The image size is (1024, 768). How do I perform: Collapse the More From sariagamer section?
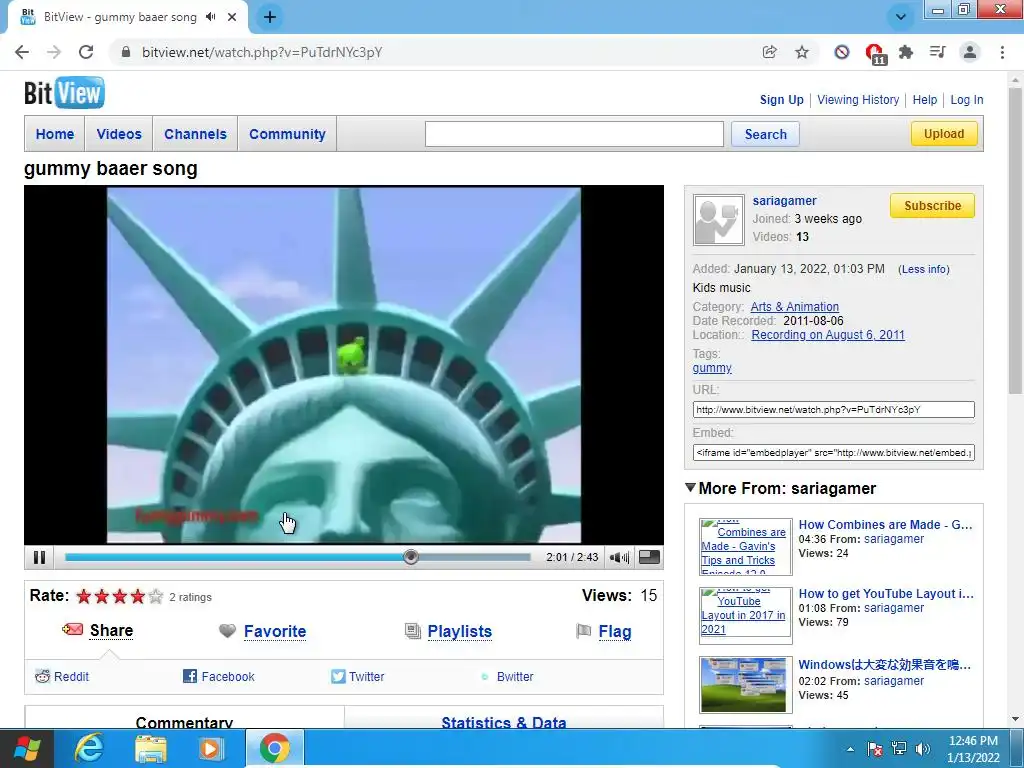coord(690,488)
